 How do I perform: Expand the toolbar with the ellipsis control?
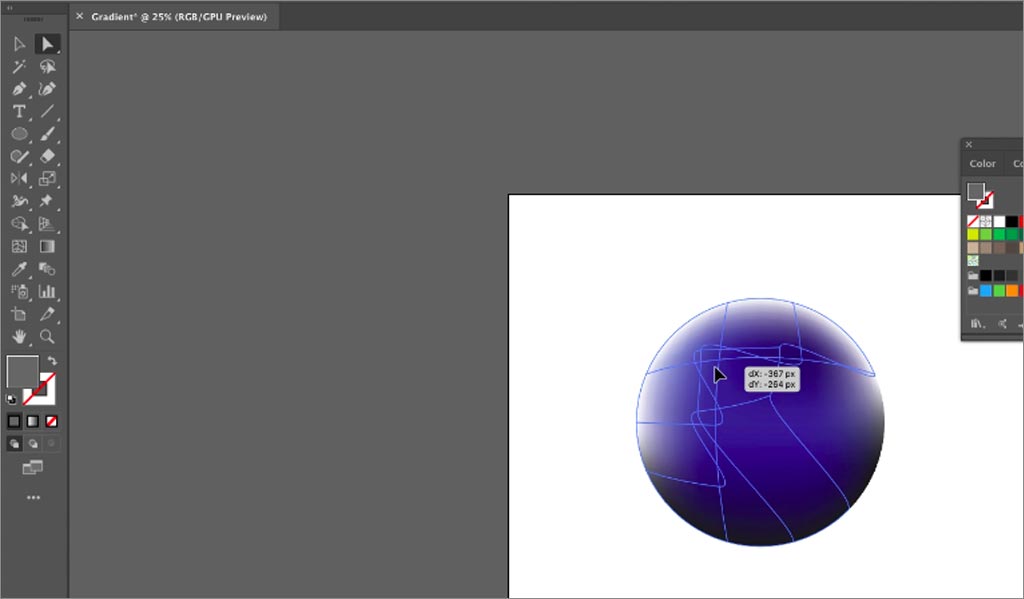point(35,497)
